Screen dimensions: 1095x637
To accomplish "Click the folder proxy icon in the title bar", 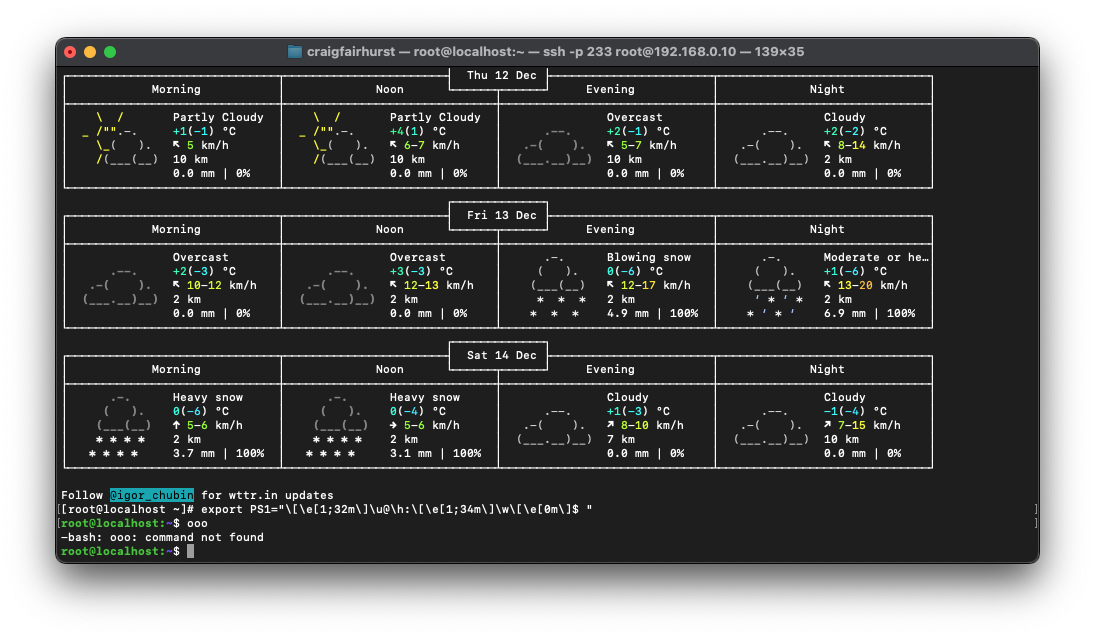I will (x=295, y=52).
